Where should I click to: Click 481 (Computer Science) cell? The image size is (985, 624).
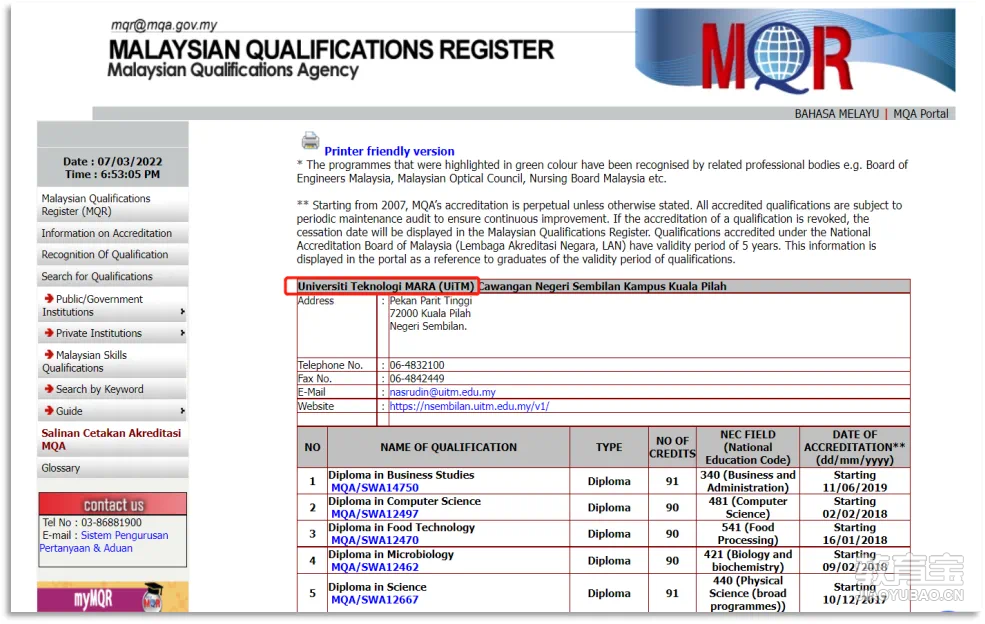point(748,508)
